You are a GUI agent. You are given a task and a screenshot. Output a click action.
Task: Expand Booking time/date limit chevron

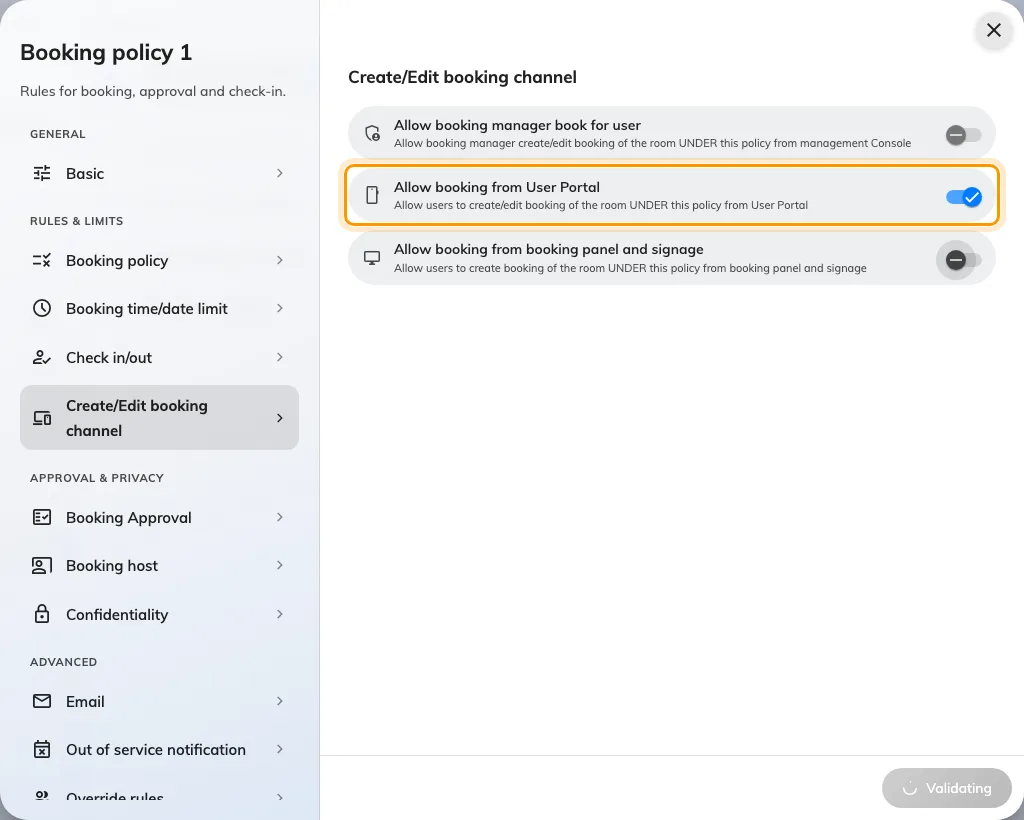280,308
